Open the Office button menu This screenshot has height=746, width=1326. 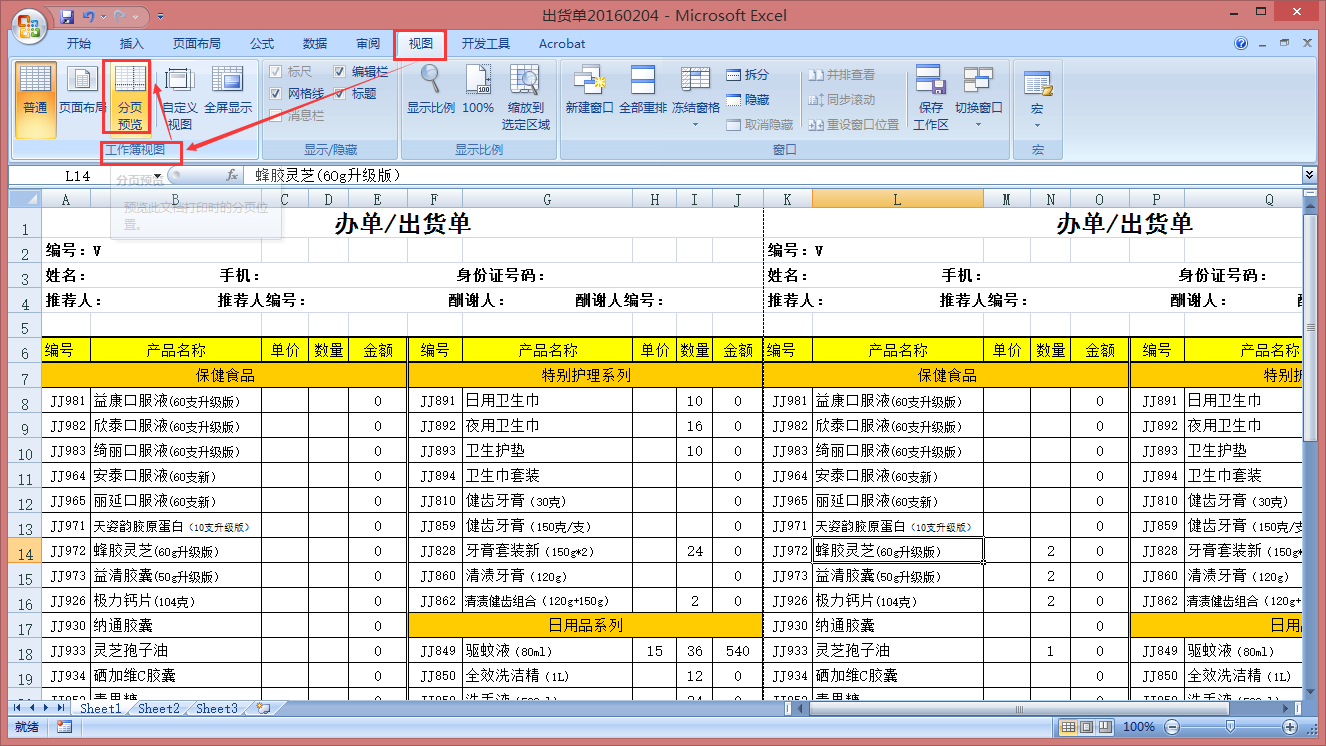[30, 24]
